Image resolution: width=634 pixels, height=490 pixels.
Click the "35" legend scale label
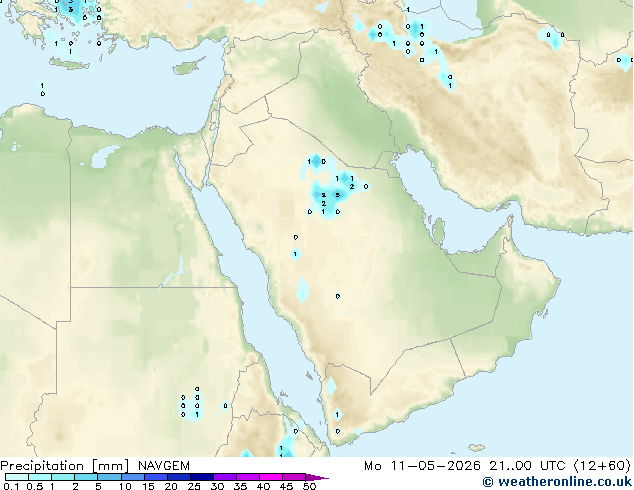pyautogui.click(x=240, y=486)
